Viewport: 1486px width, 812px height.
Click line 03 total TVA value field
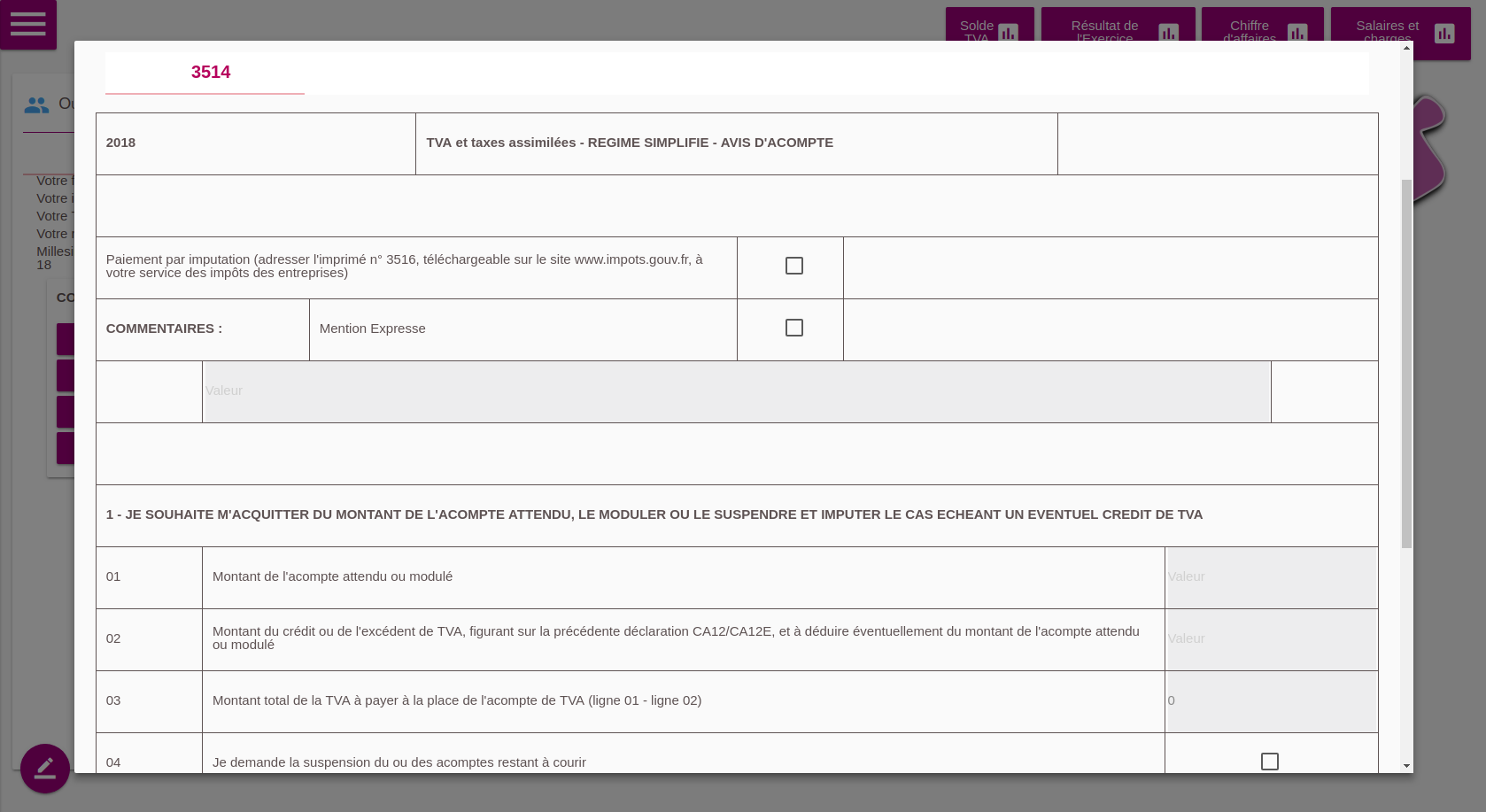coord(1272,701)
